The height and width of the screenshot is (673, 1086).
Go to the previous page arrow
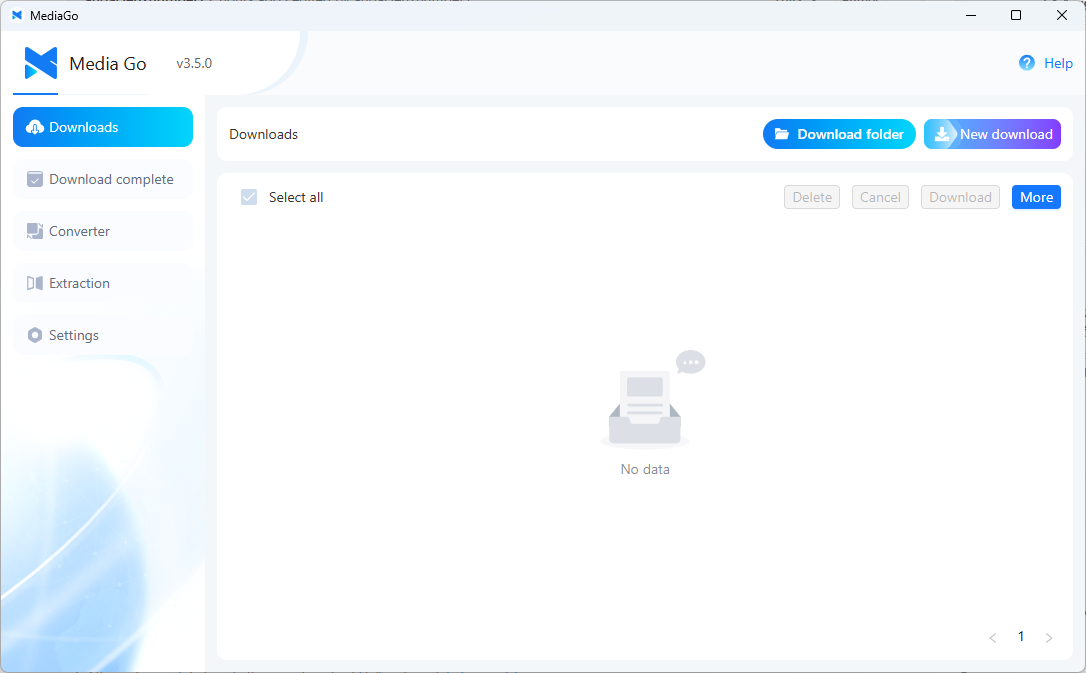(993, 637)
